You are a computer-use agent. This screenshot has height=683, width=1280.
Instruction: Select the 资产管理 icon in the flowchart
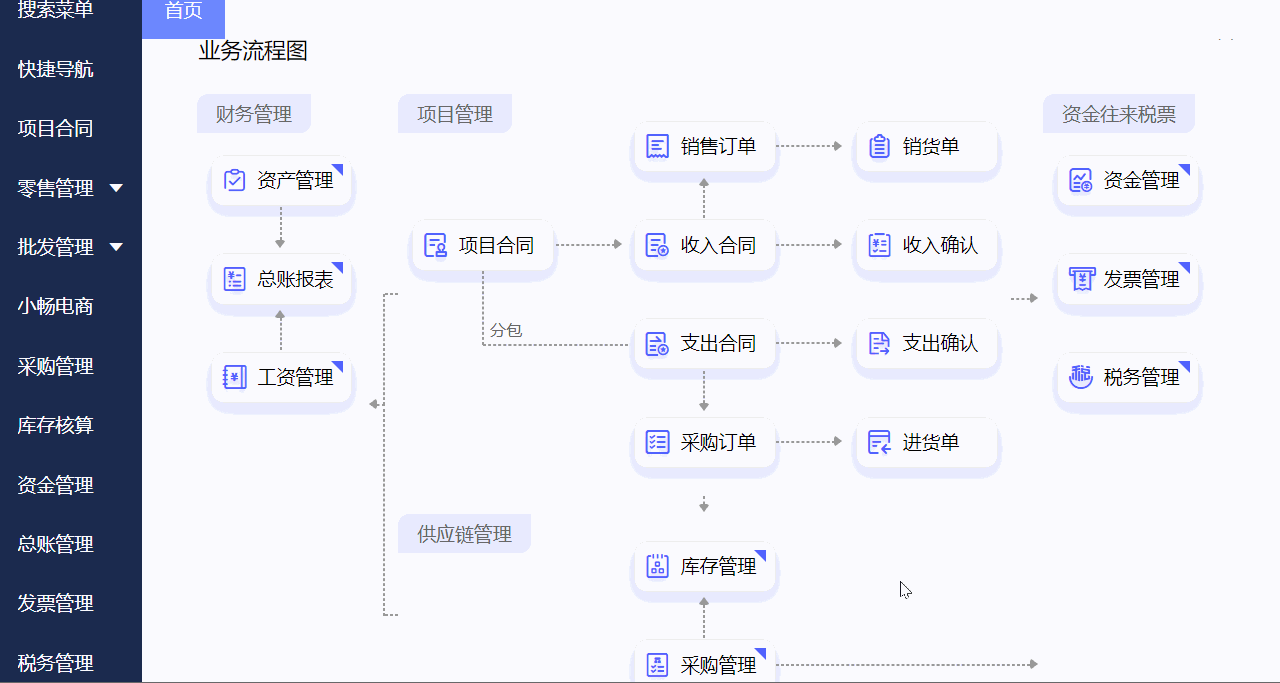click(x=233, y=181)
